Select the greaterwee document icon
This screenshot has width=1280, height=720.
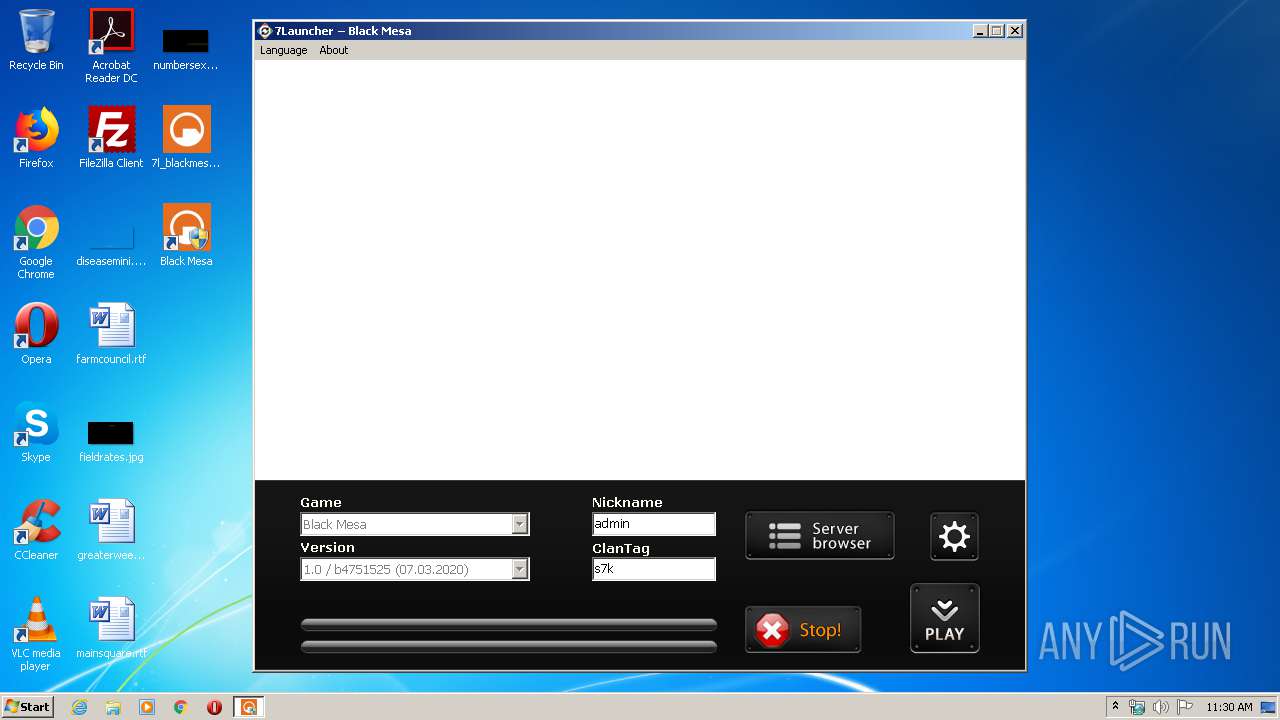tap(111, 530)
